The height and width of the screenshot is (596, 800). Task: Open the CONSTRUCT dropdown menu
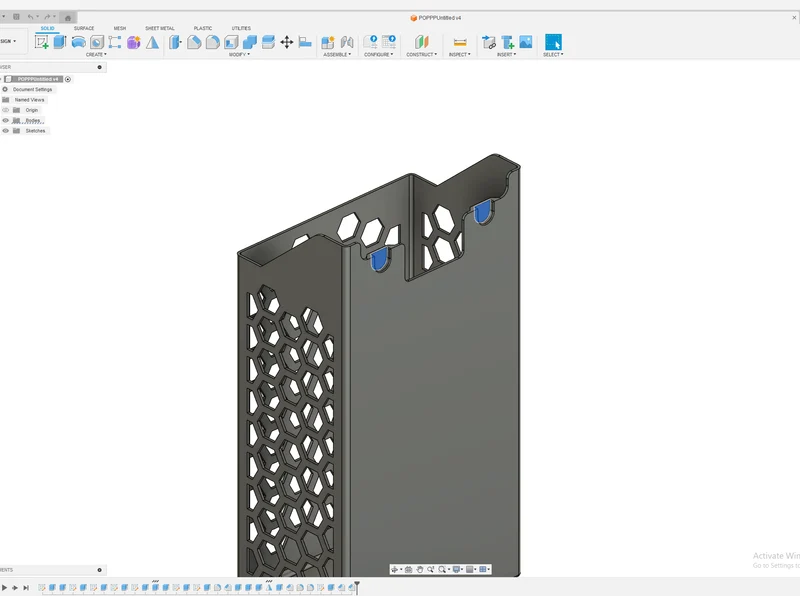[421, 55]
